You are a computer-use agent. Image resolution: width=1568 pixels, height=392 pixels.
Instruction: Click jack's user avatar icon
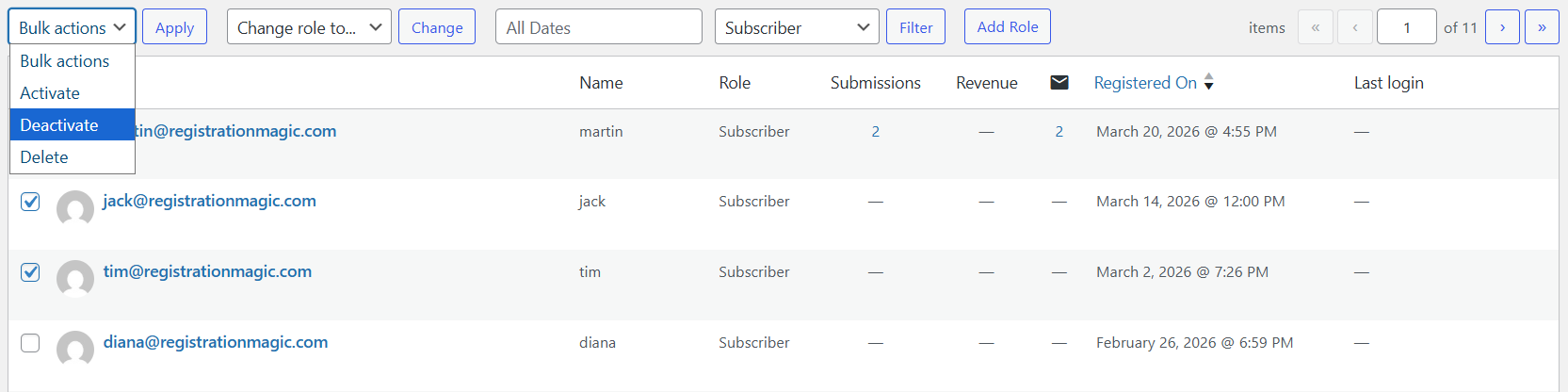click(x=75, y=208)
